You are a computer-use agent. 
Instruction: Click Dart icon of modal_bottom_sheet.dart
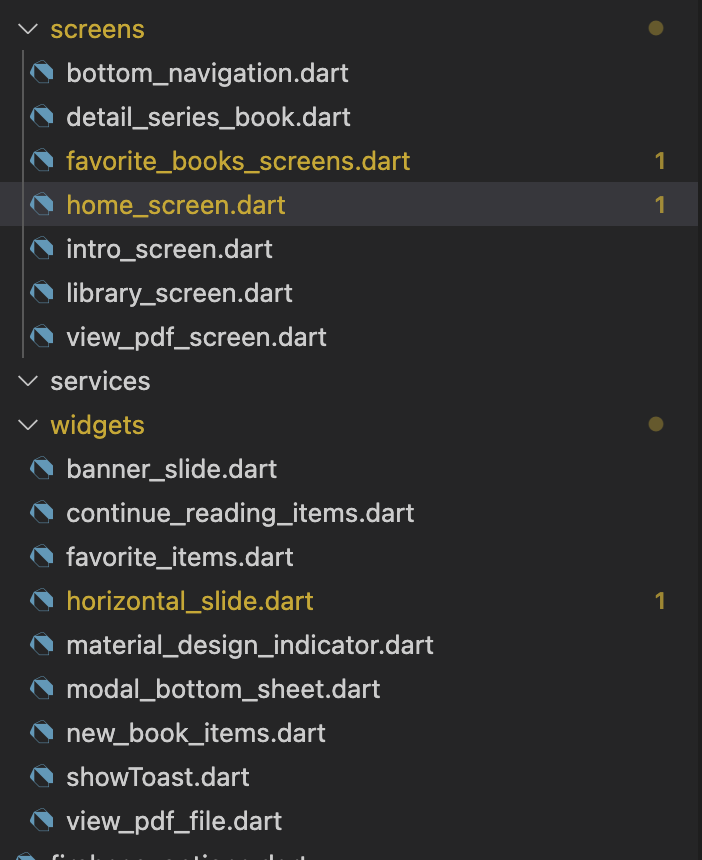(41, 689)
